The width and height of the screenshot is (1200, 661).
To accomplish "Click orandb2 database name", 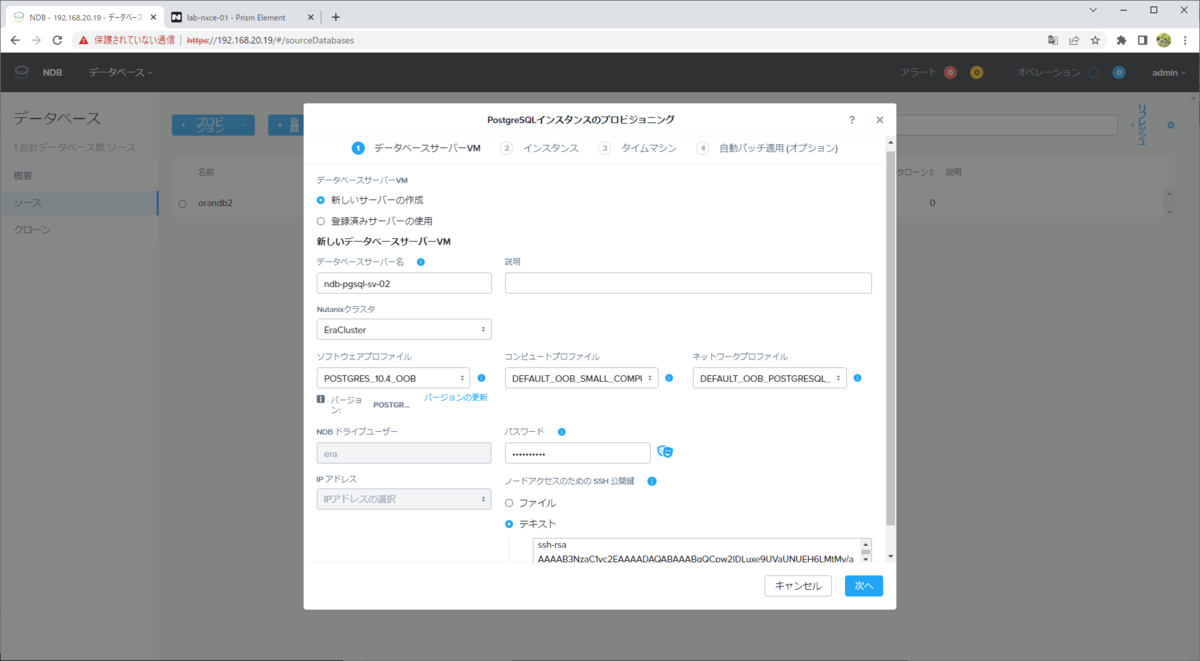I will click(x=216, y=203).
